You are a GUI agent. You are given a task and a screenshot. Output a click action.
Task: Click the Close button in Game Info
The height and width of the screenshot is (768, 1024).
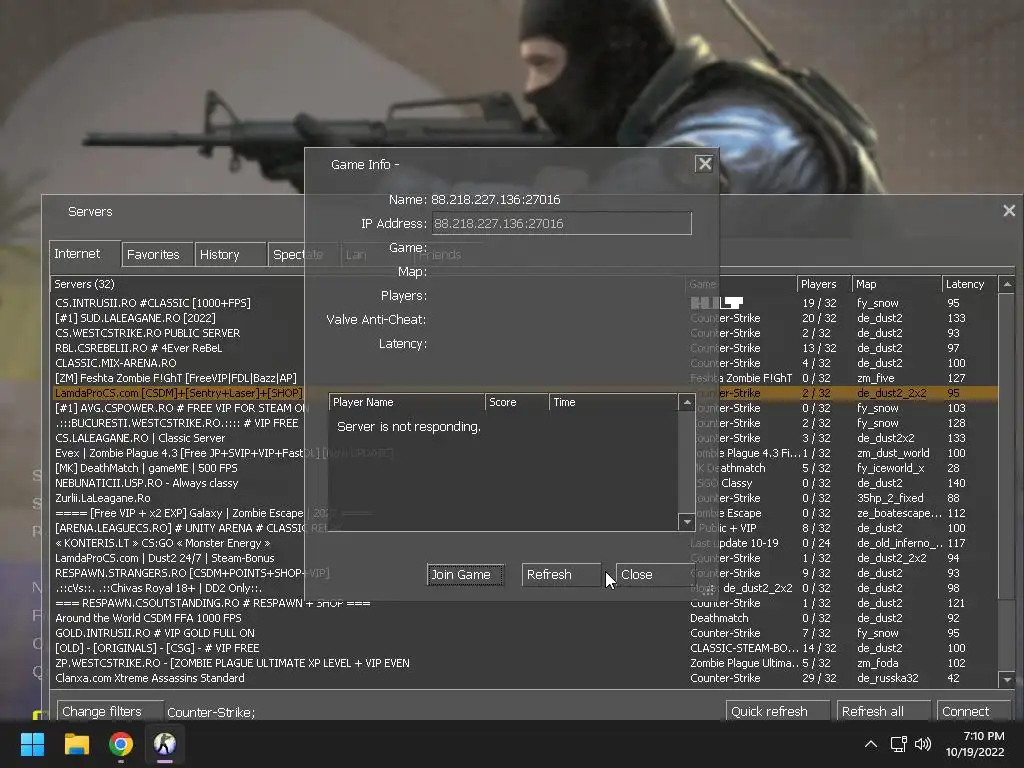tap(654, 575)
